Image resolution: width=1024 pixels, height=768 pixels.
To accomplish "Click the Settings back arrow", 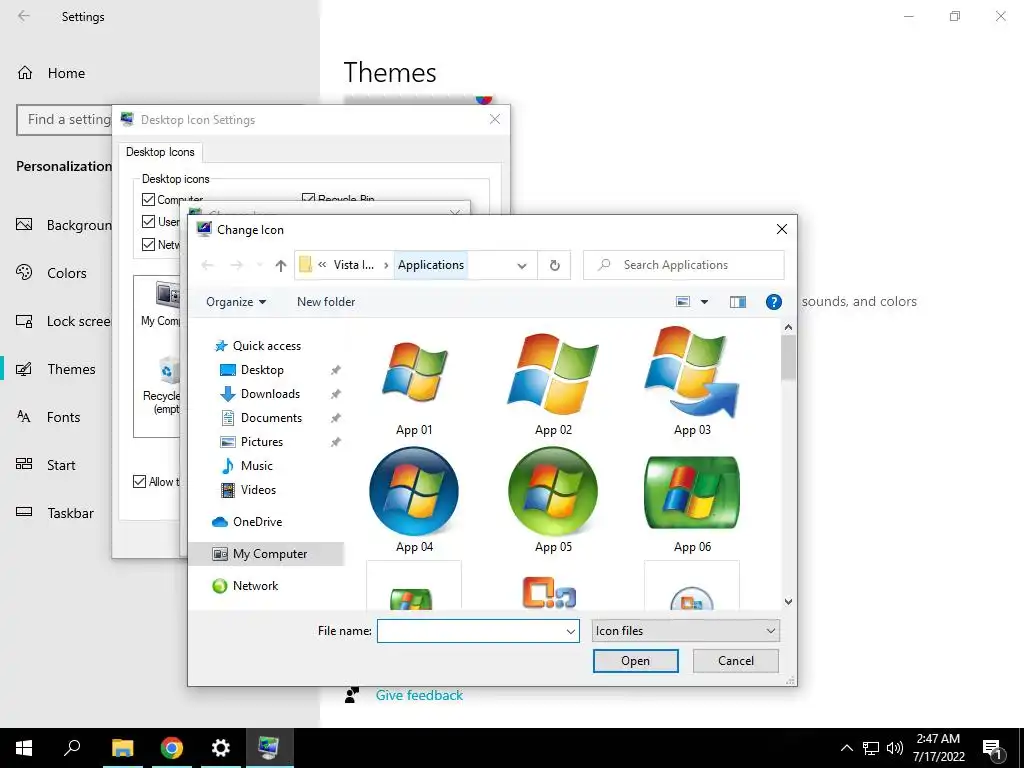I will point(24,16).
